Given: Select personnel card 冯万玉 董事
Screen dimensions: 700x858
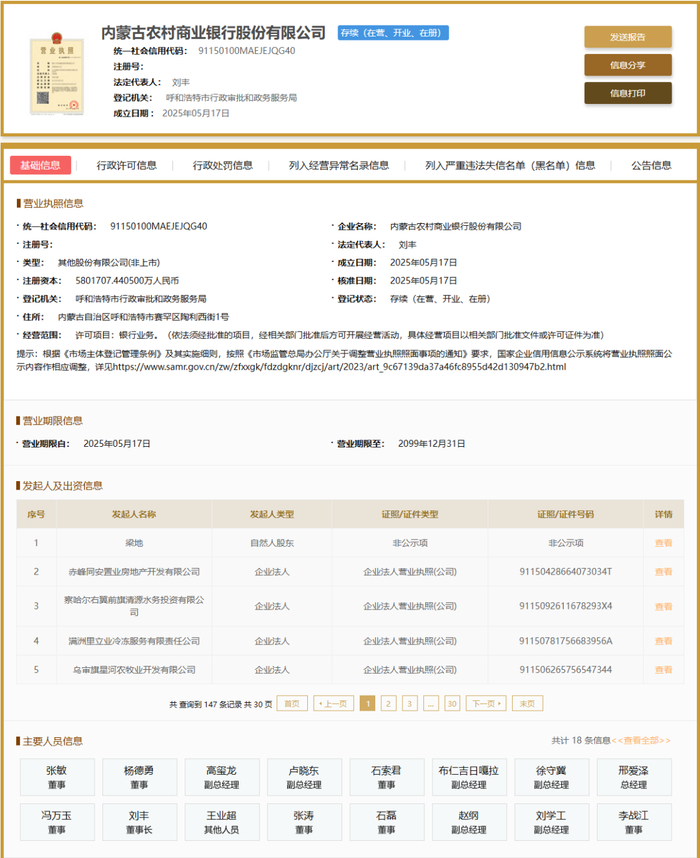Looking at the screenshot, I should pyautogui.click(x=57, y=822).
